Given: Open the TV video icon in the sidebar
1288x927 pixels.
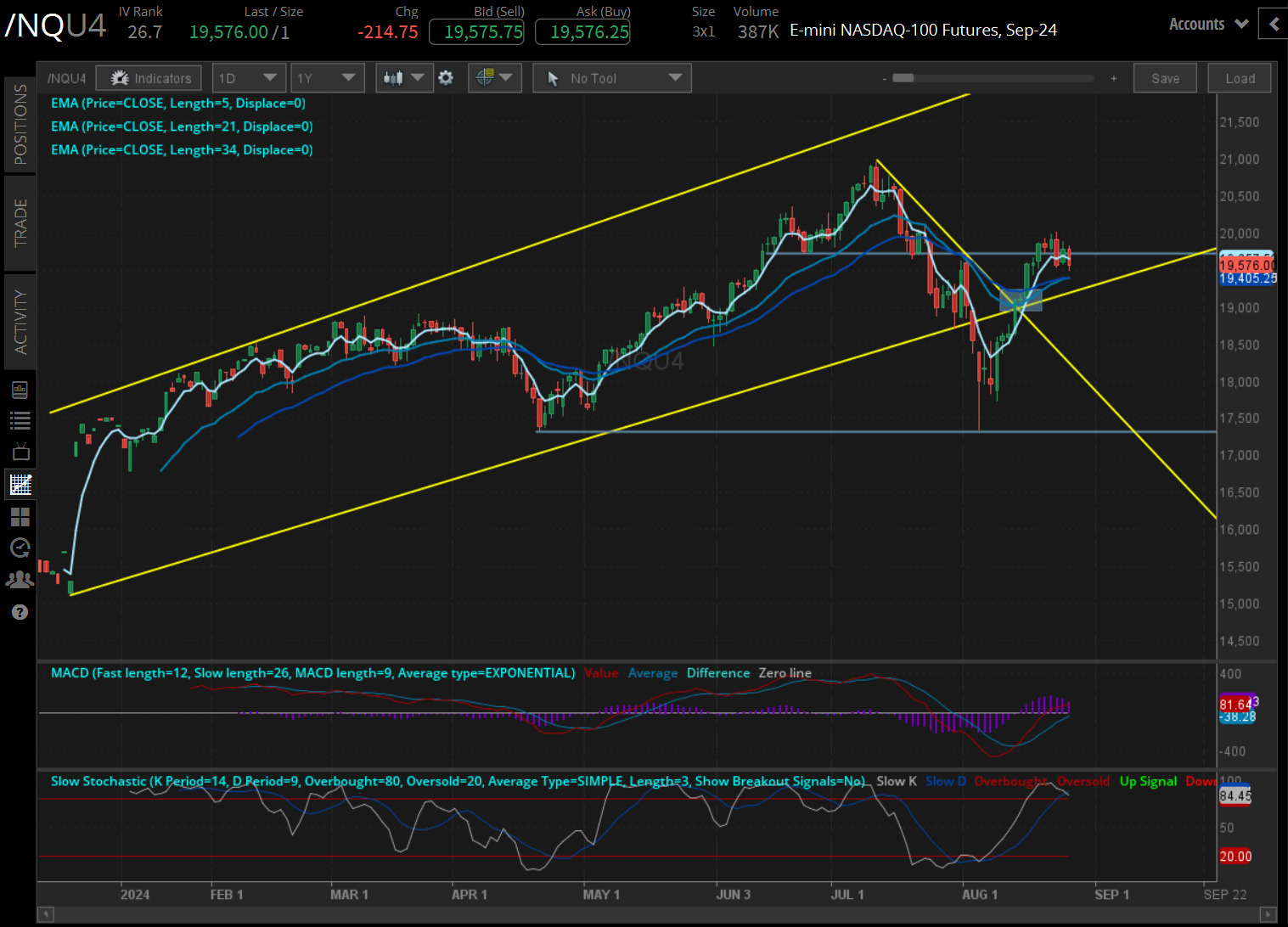Looking at the screenshot, I should (20, 452).
